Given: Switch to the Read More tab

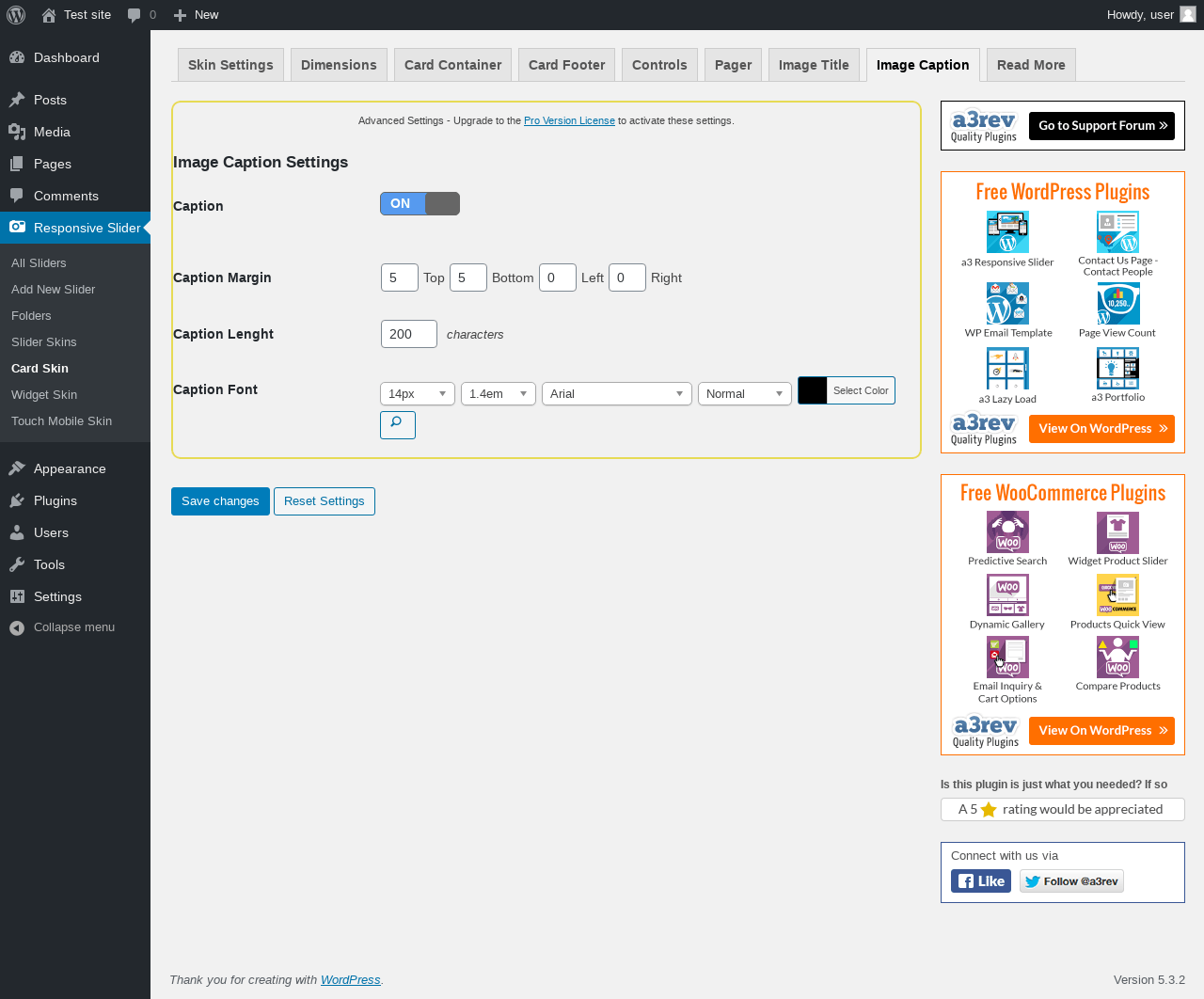Looking at the screenshot, I should tap(1031, 65).
